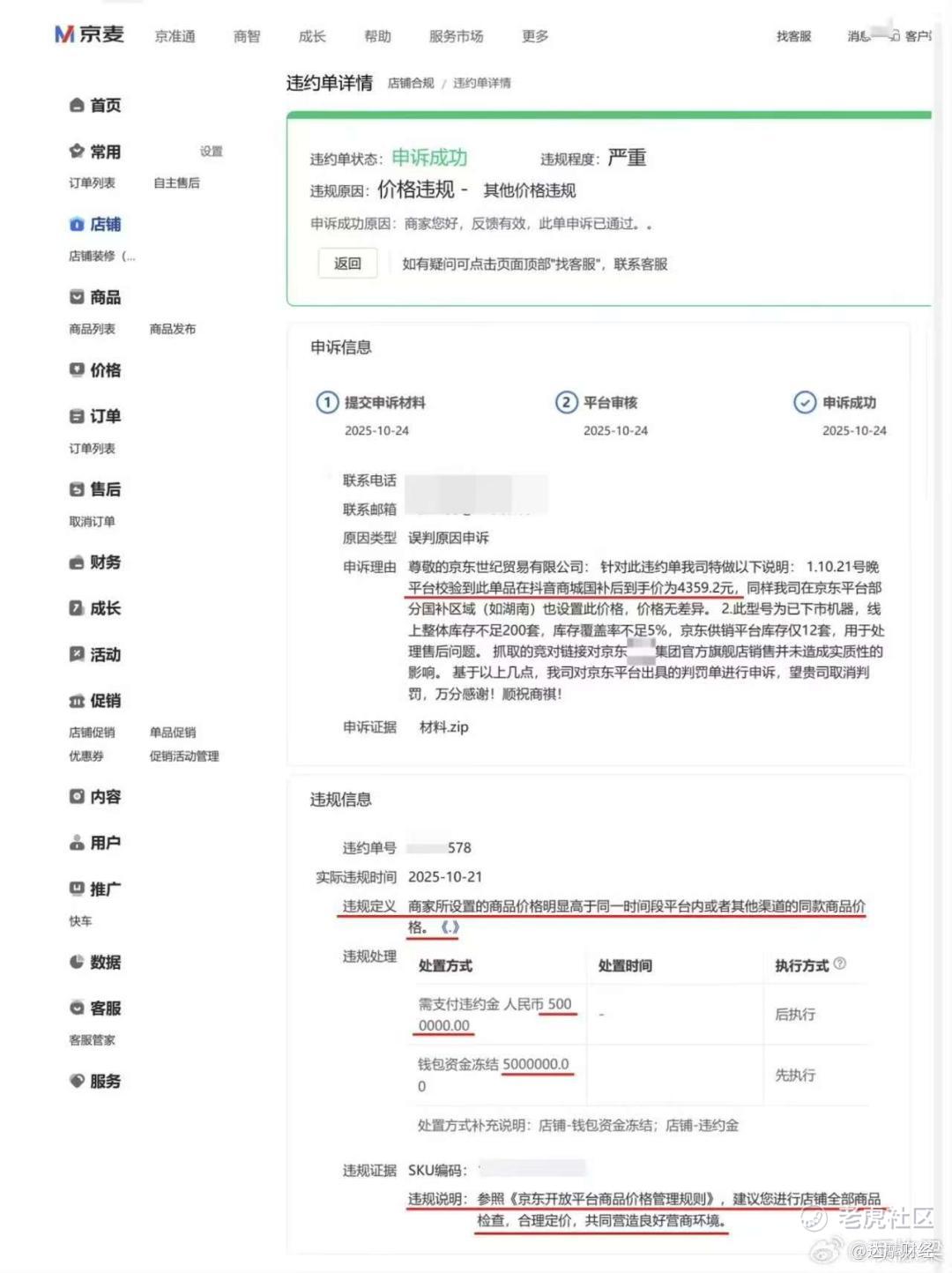
Task: Click 违约单详情 page title
Action: [329, 83]
